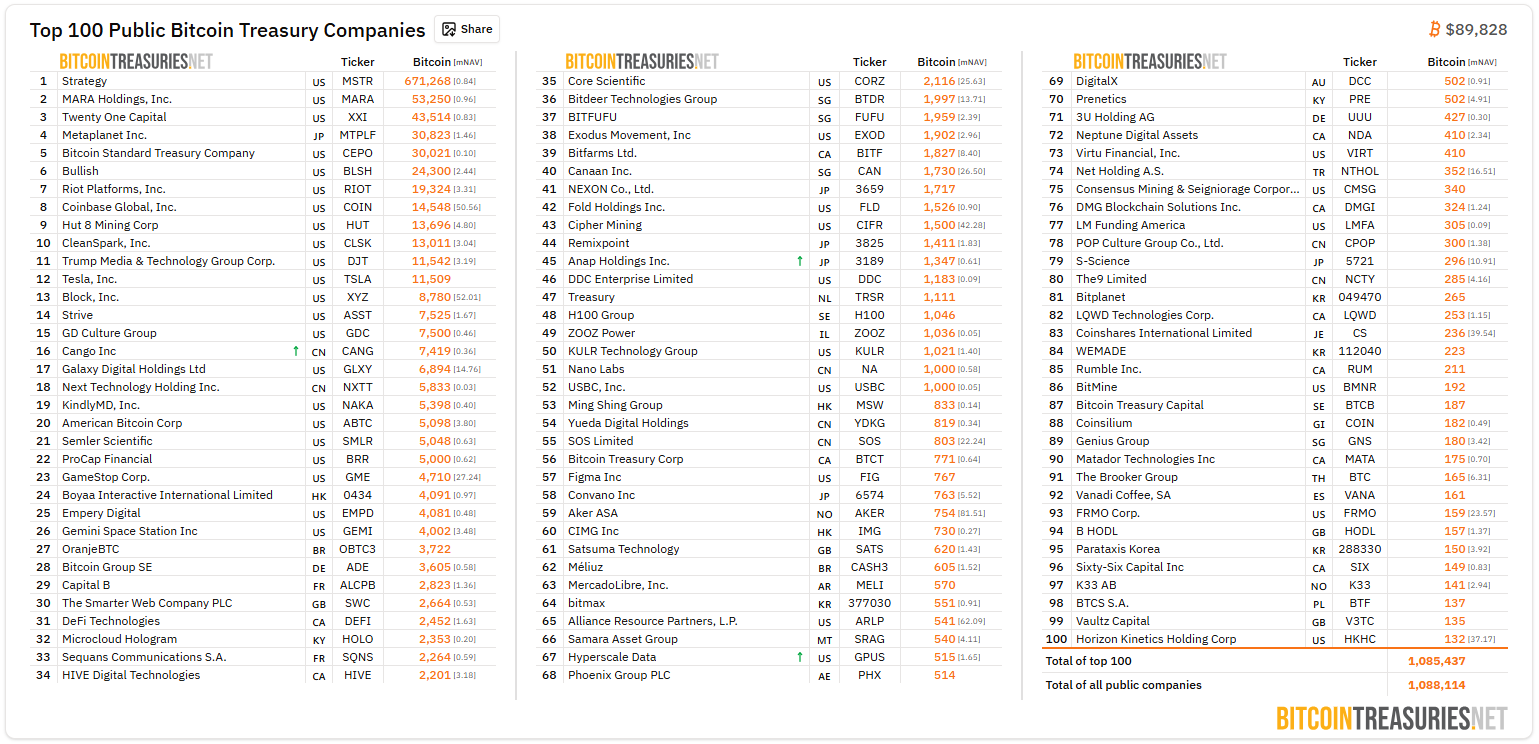1539x744 pixels.
Task: Click BitcoinTreasuries.net logo above third column
Action: click(x=1150, y=62)
